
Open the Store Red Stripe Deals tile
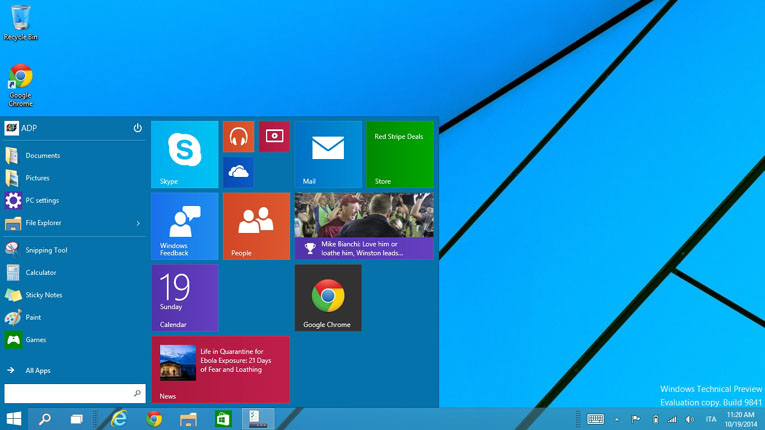(x=400, y=154)
